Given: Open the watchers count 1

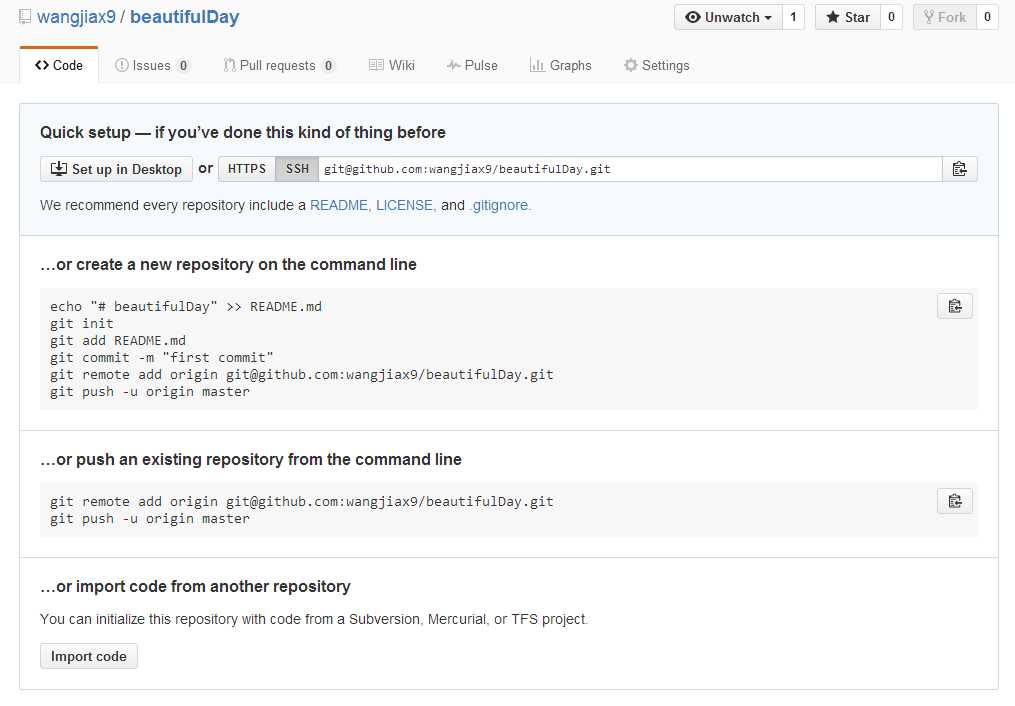Looking at the screenshot, I should 793,17.
